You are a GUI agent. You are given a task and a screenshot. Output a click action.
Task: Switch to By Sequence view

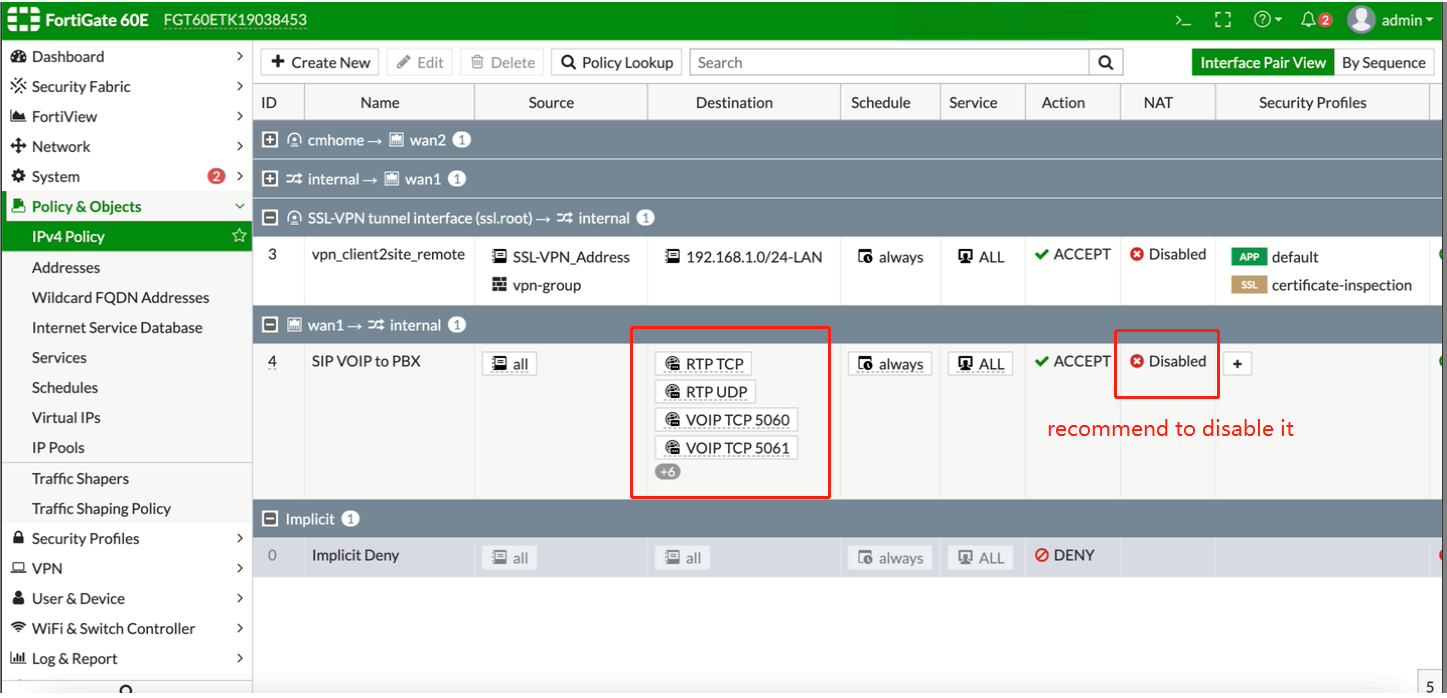pyautogui.click(x=1384, y=62)
